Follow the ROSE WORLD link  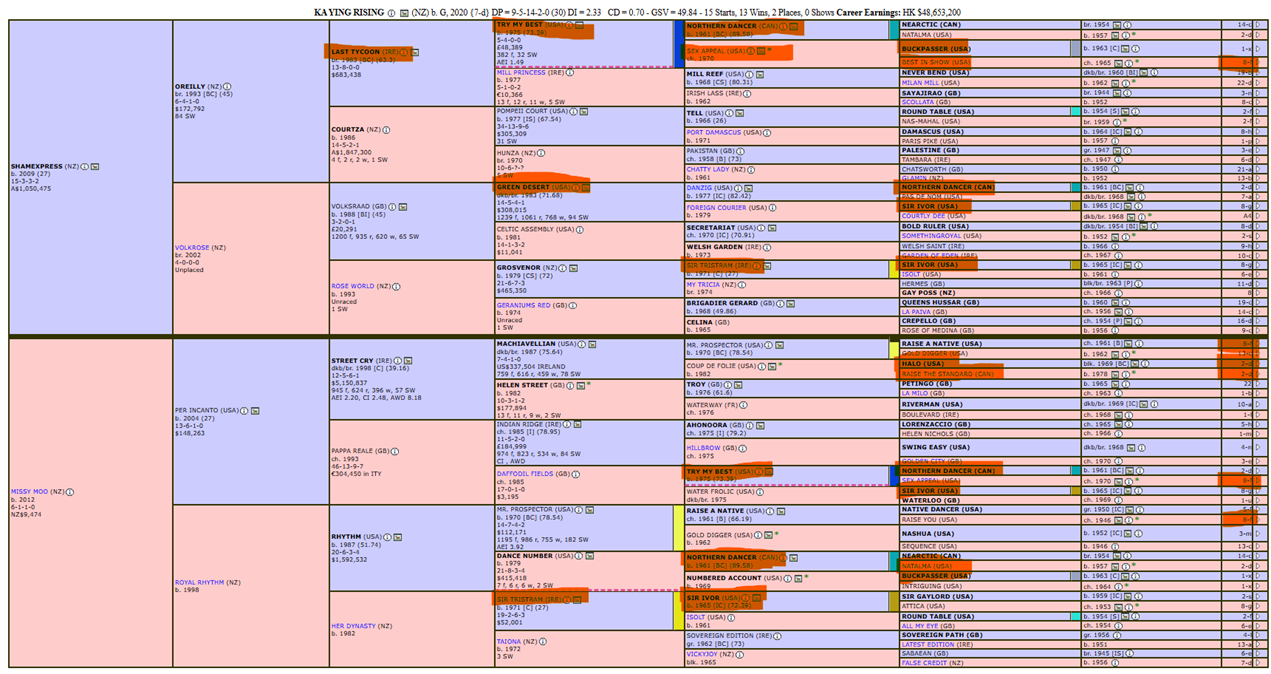tap(351, 286)
